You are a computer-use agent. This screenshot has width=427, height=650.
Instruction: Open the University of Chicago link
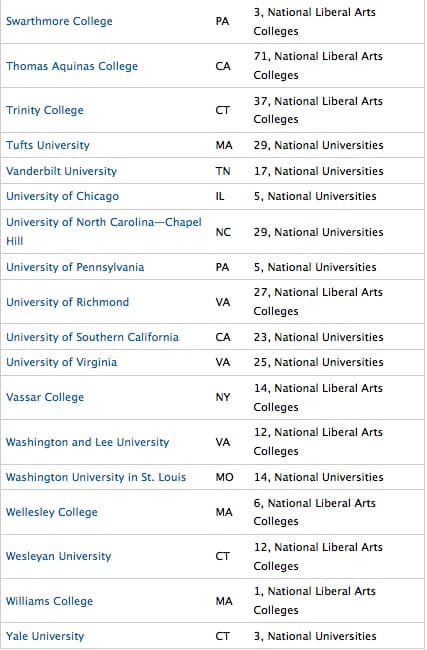click(x=62, y=196)
